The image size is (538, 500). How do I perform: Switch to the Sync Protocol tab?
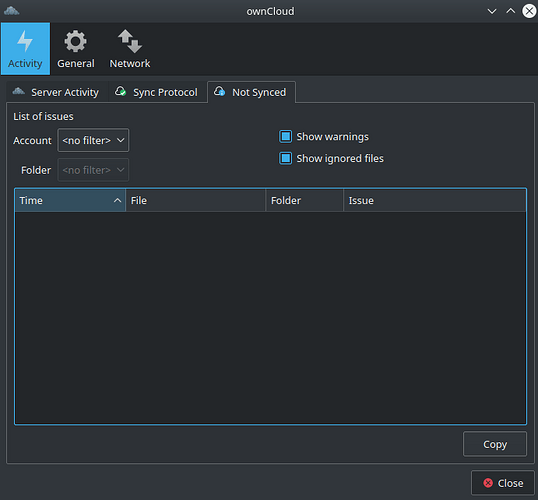click(x=158, y=92)
